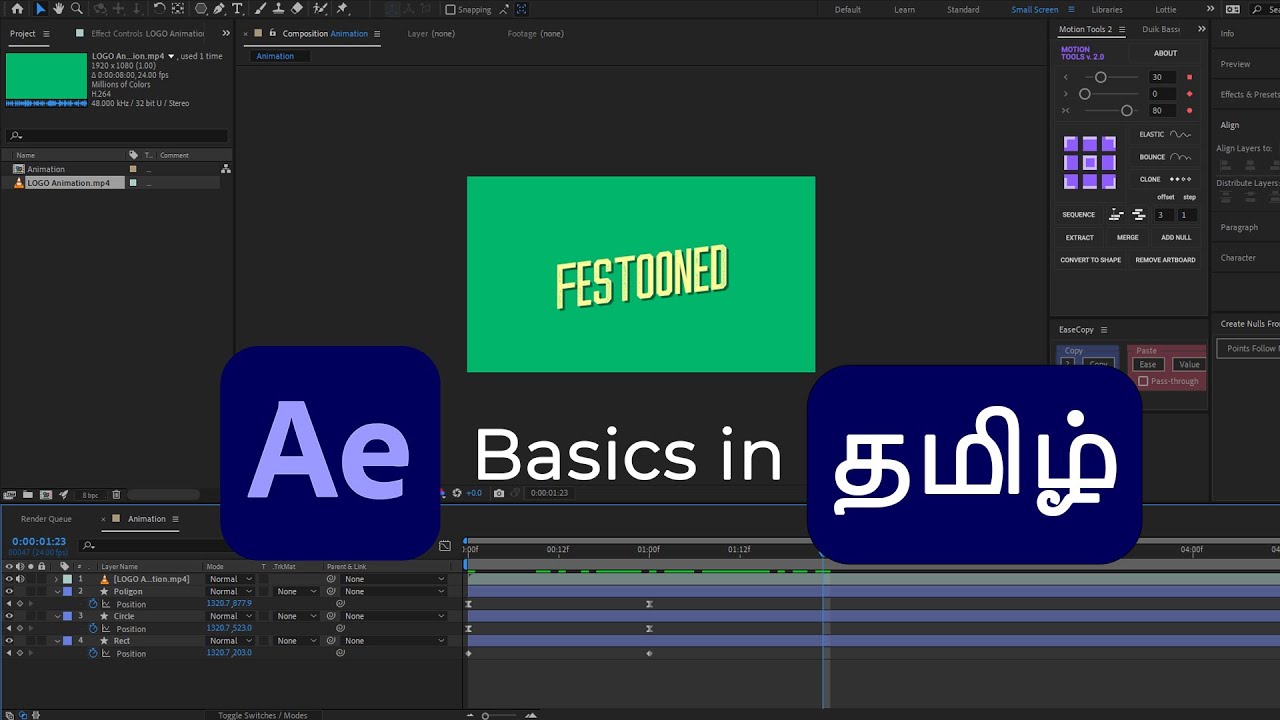The height and width of the screenshot is (720, 1280).
Task: Open the Render Queue tab
Action: [46, 519]
